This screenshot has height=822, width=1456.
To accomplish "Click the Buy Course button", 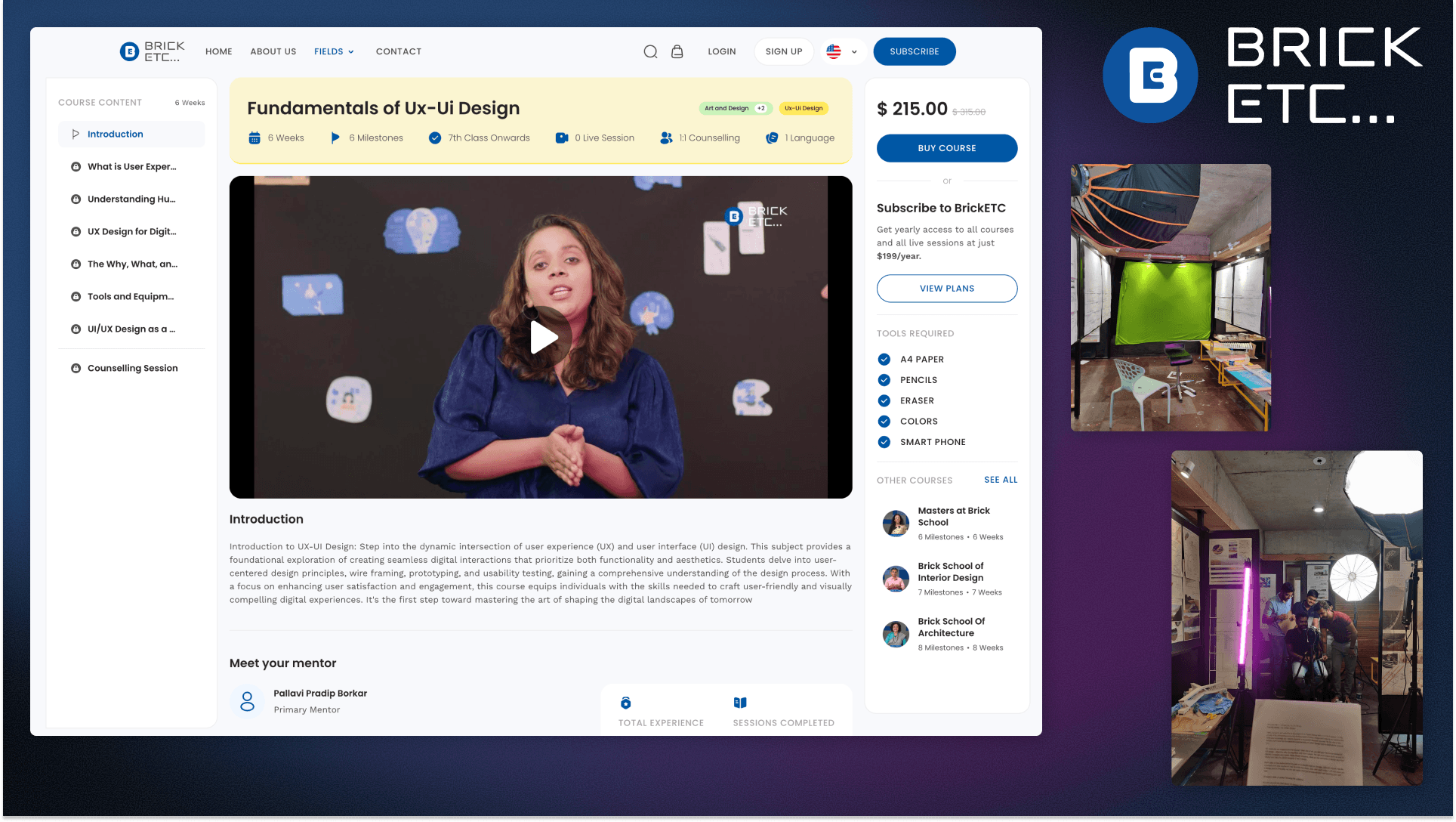I will (947, 148).
